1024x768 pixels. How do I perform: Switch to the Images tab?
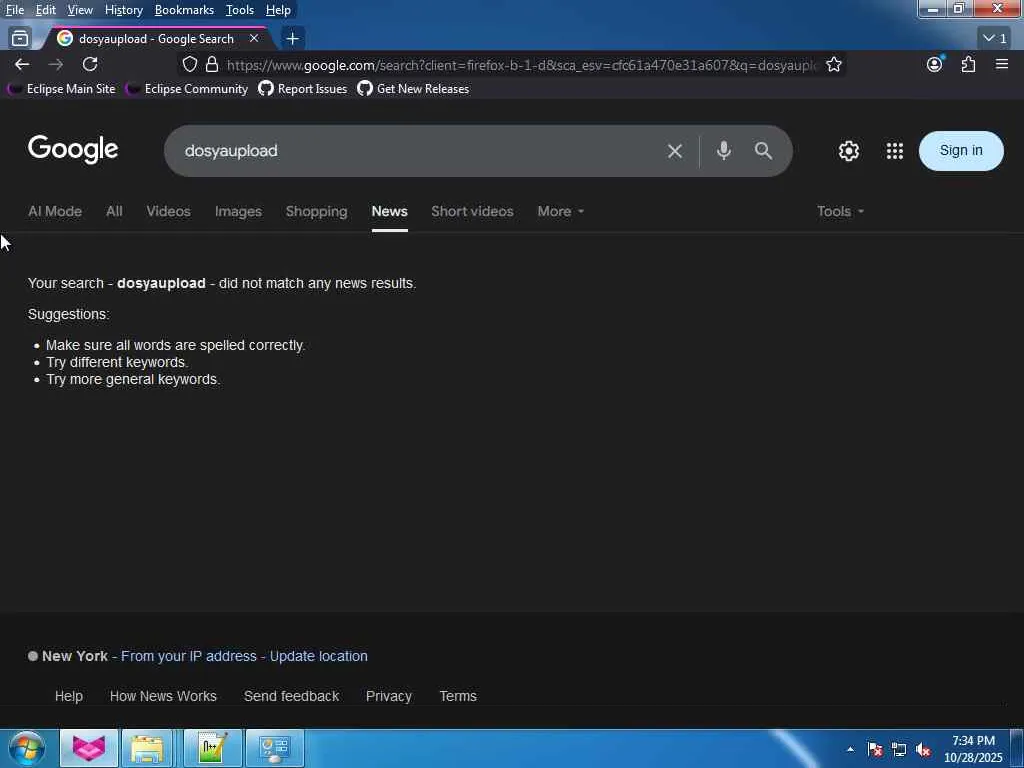click(x=238, y=212)
